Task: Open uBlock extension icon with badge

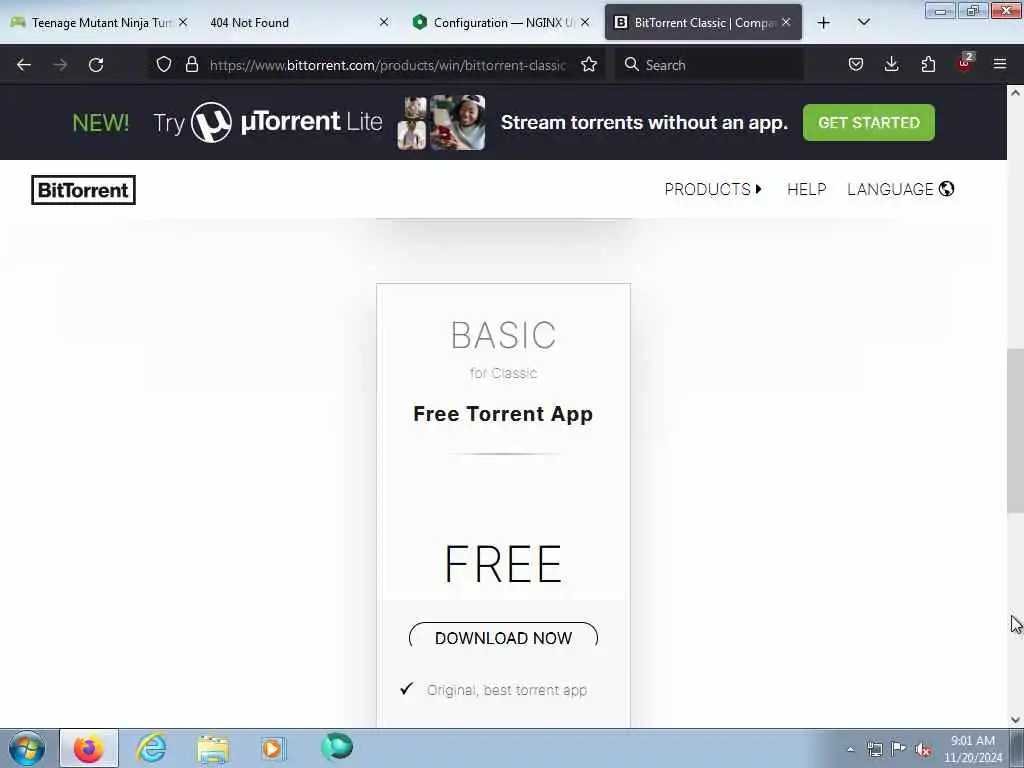Action: [965, 63]
